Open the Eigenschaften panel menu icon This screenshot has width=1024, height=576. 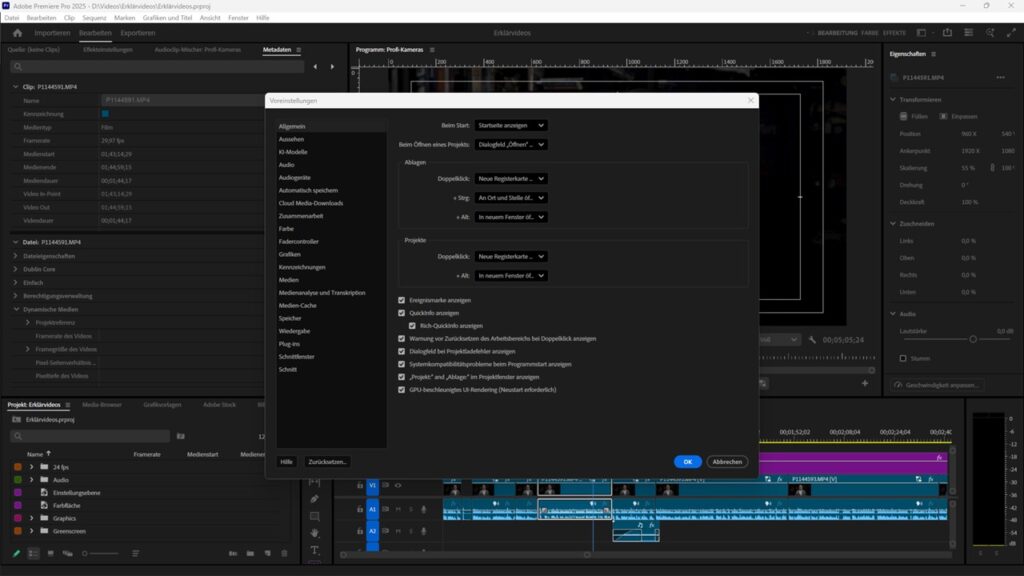pos(933,55)
